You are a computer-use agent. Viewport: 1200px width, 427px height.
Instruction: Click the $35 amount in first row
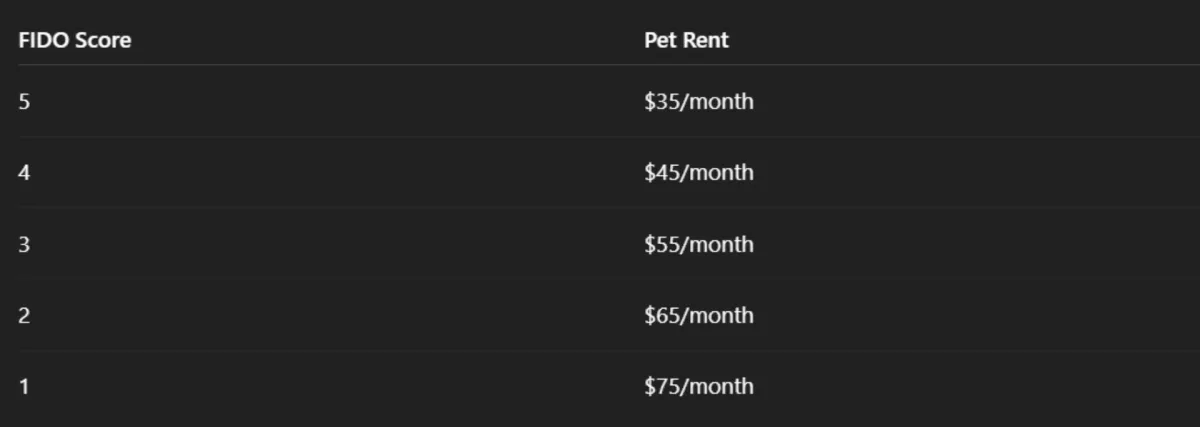[x=661, y=101]
